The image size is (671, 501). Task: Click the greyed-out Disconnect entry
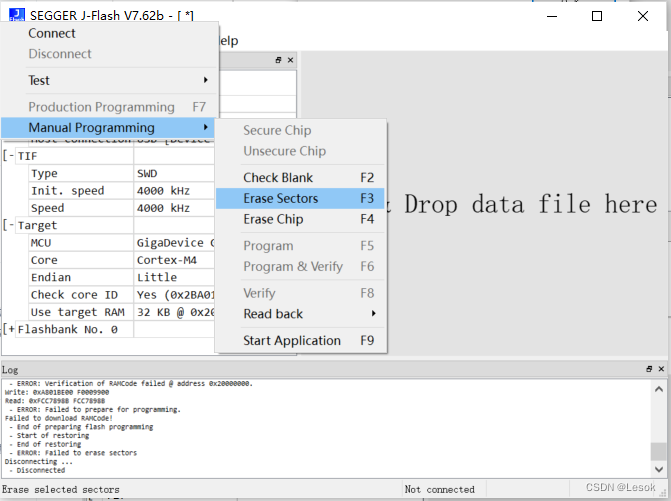coord(110,54)
